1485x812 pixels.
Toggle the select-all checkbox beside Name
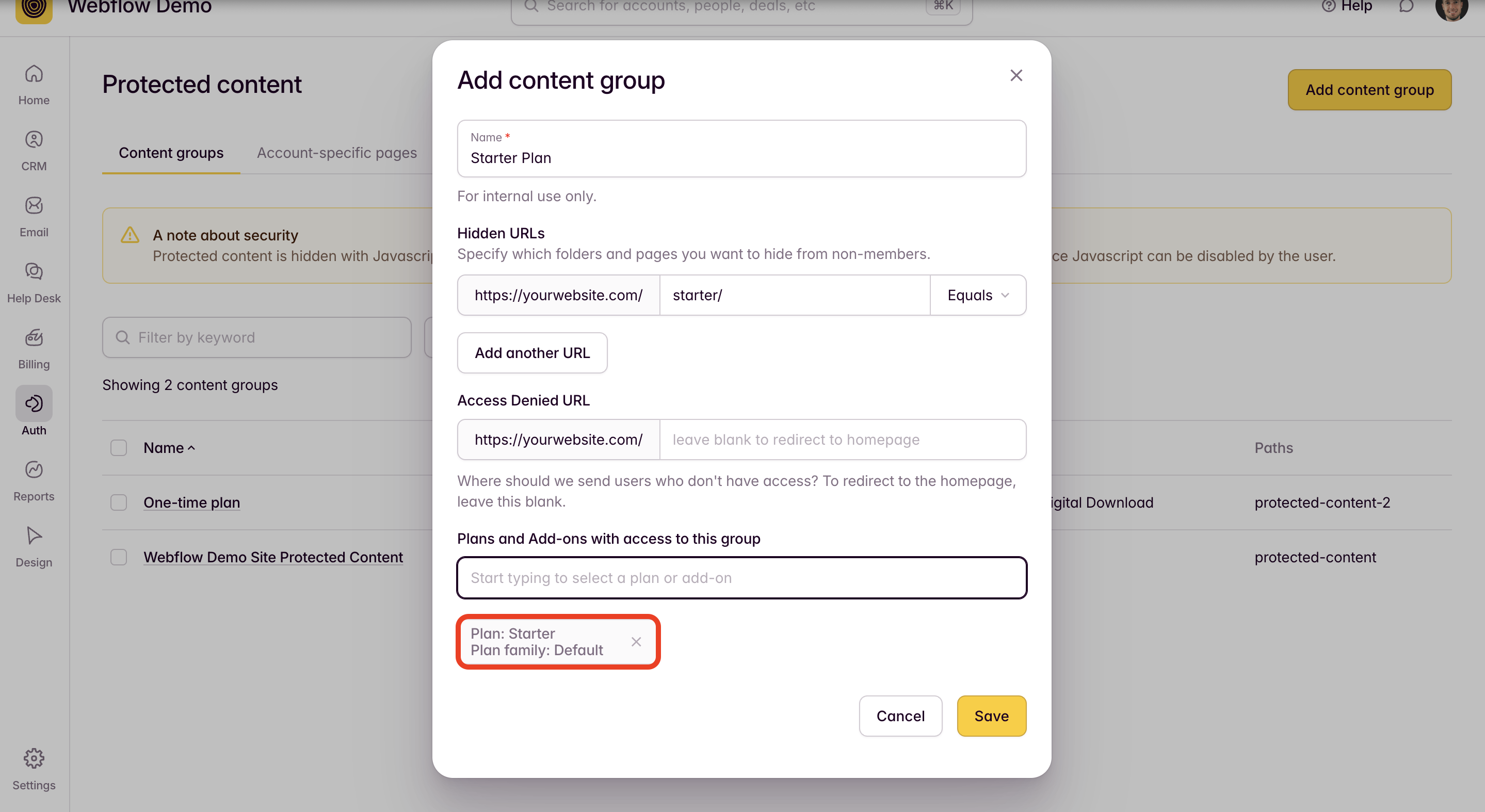tap(118, 448)
